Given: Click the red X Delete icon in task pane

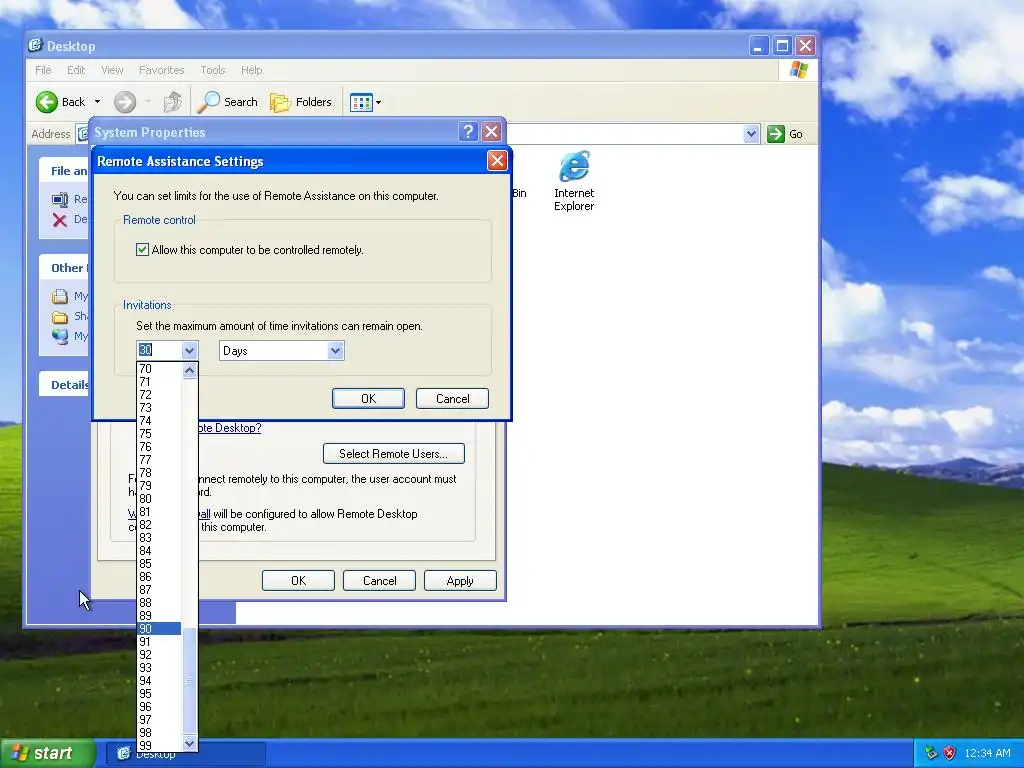Looking at the screenshot, I should point(60,219).
